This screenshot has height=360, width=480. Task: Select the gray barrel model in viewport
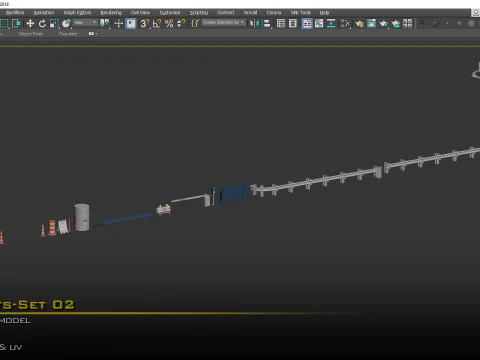pos(82,218)
